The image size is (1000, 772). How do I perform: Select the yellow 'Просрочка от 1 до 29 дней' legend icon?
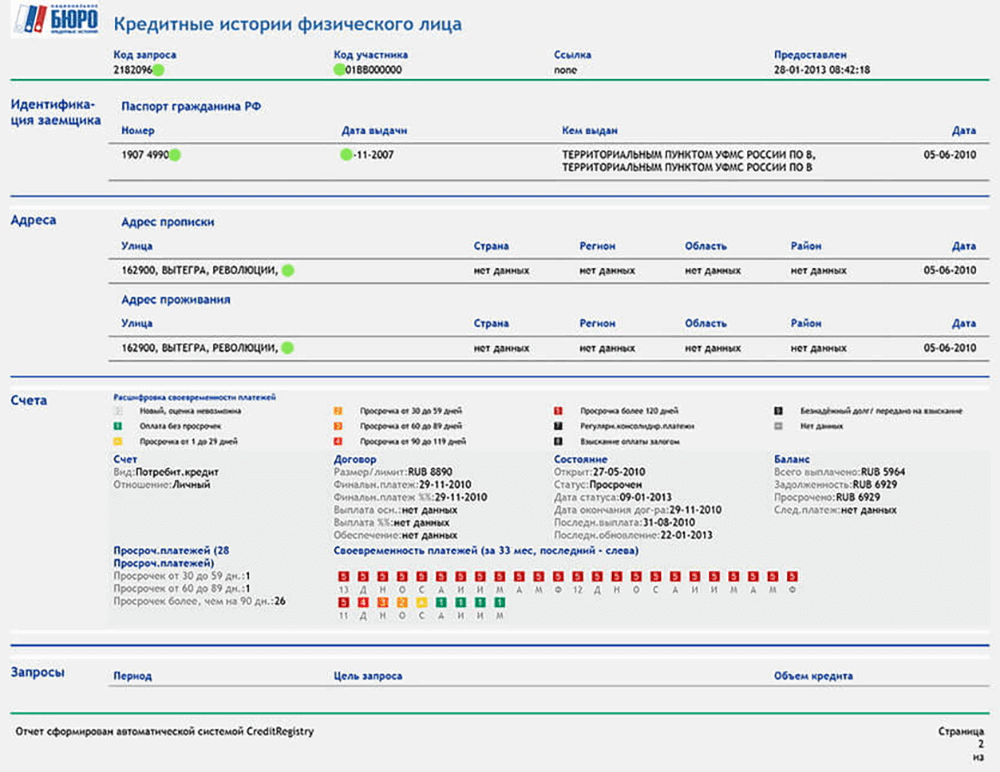[x=118, y=441]
